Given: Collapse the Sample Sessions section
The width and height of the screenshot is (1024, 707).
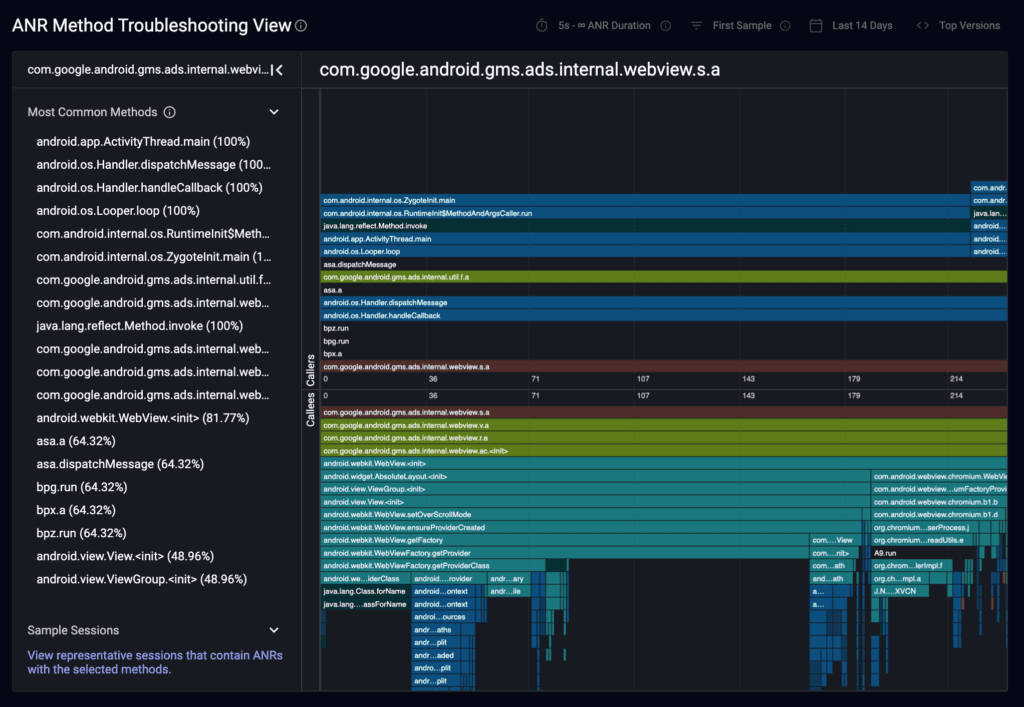Looking at the screenshot, I should (x=274, y=631).
